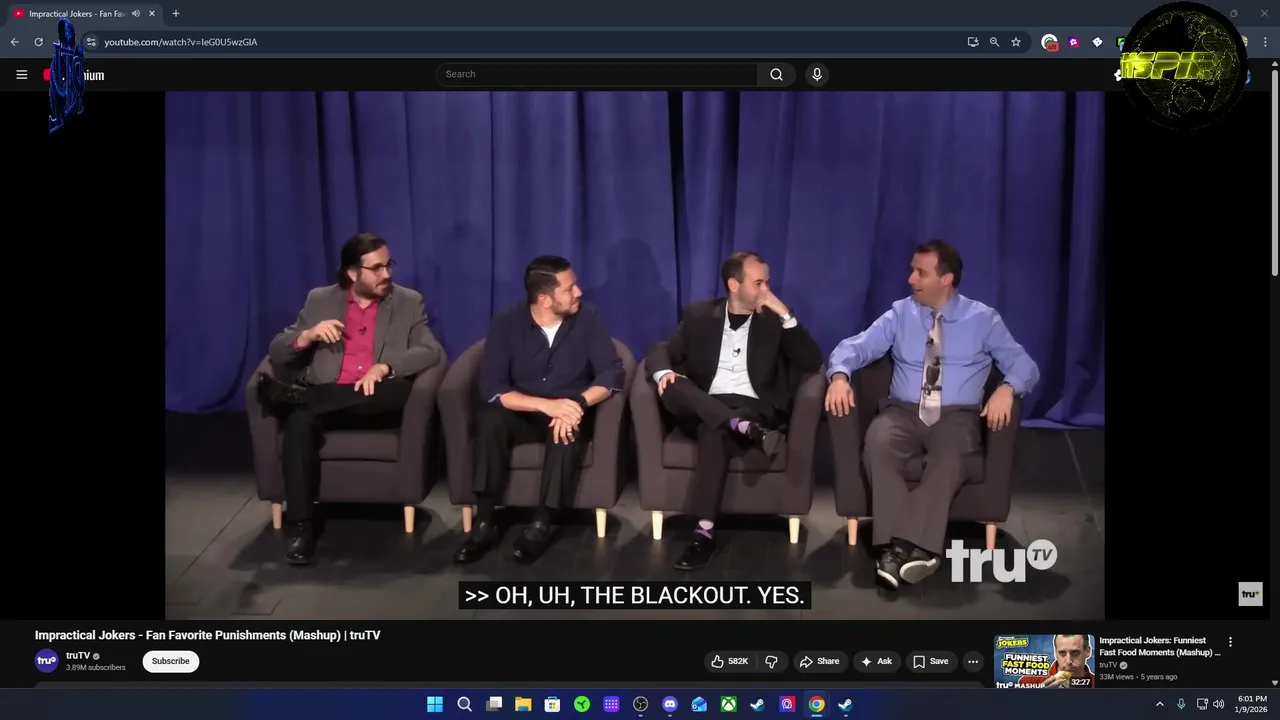Open the purple grid app on taskbar

tap(611, 704)
